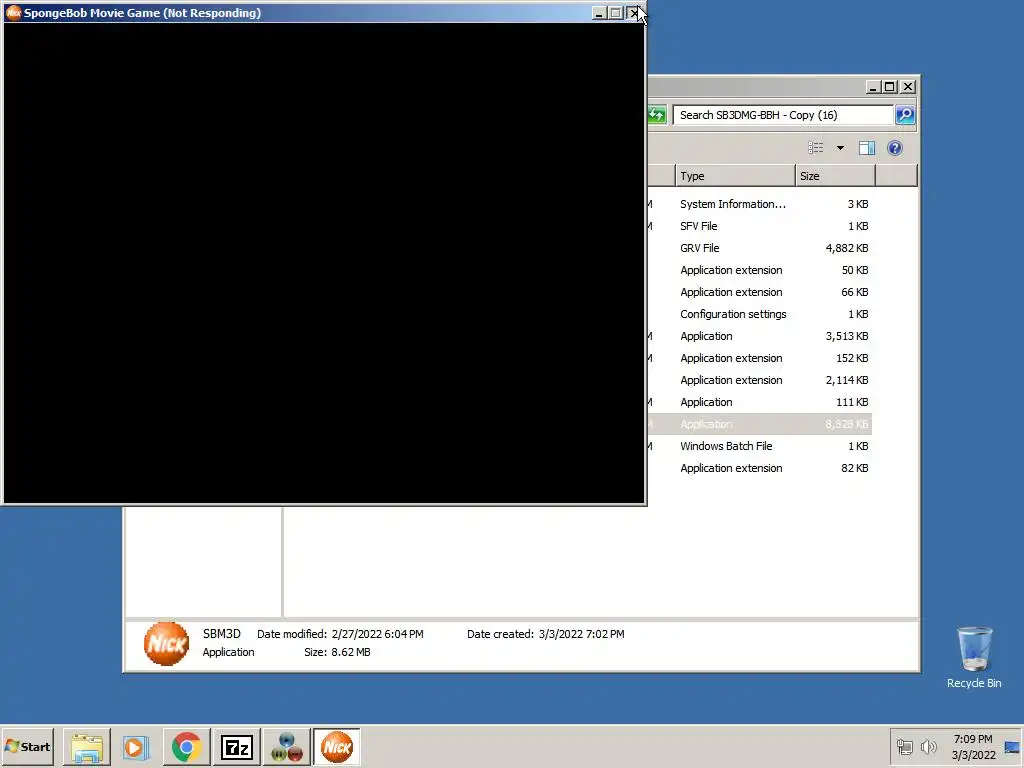Select the GRV File row
Viewport: 1024px width, 768px height.
760,248
